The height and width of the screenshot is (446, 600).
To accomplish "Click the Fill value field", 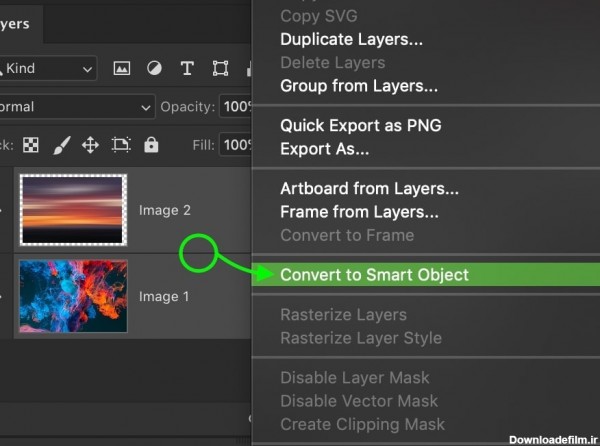I will coord(237,145).
